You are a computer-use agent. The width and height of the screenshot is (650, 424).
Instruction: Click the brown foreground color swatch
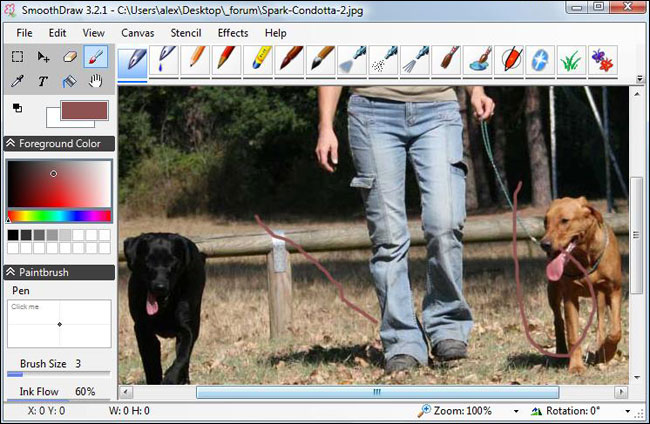[83, 110]
